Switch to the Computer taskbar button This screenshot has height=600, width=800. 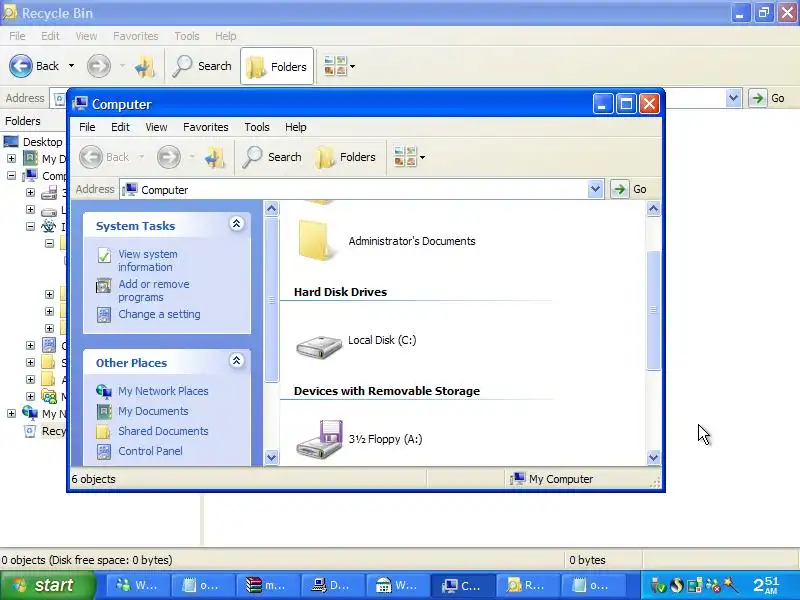pos(462,586)
